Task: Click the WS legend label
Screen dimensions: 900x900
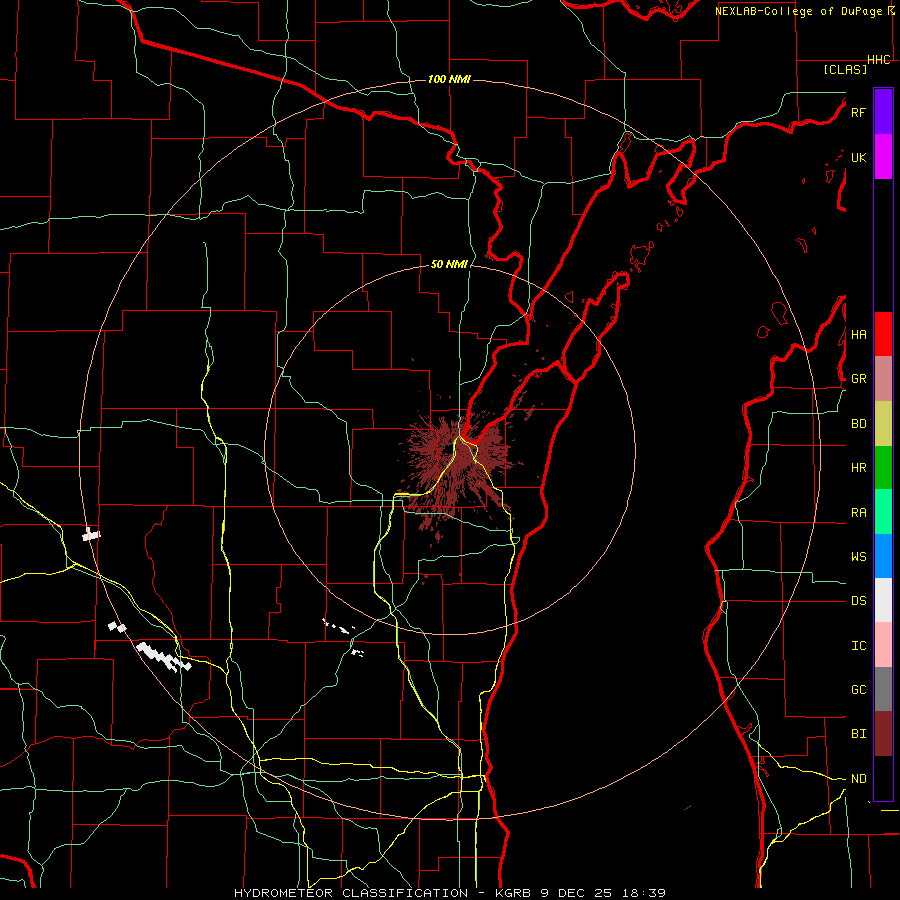Action: pos(858,557)
